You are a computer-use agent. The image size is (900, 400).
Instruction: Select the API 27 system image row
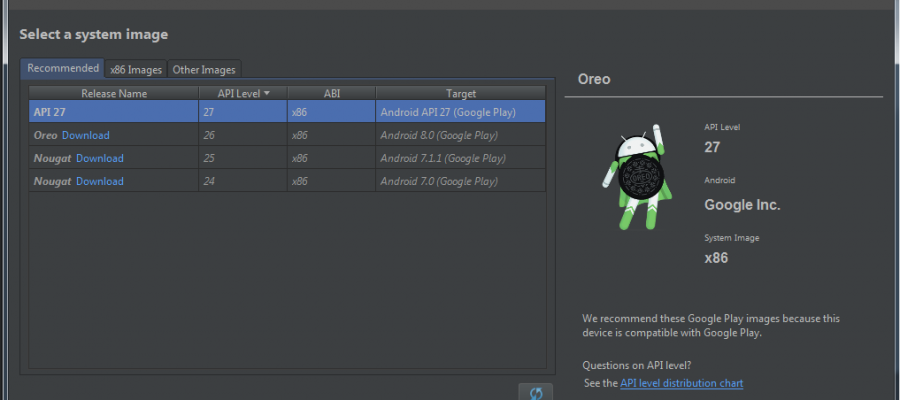pos(286,112)
